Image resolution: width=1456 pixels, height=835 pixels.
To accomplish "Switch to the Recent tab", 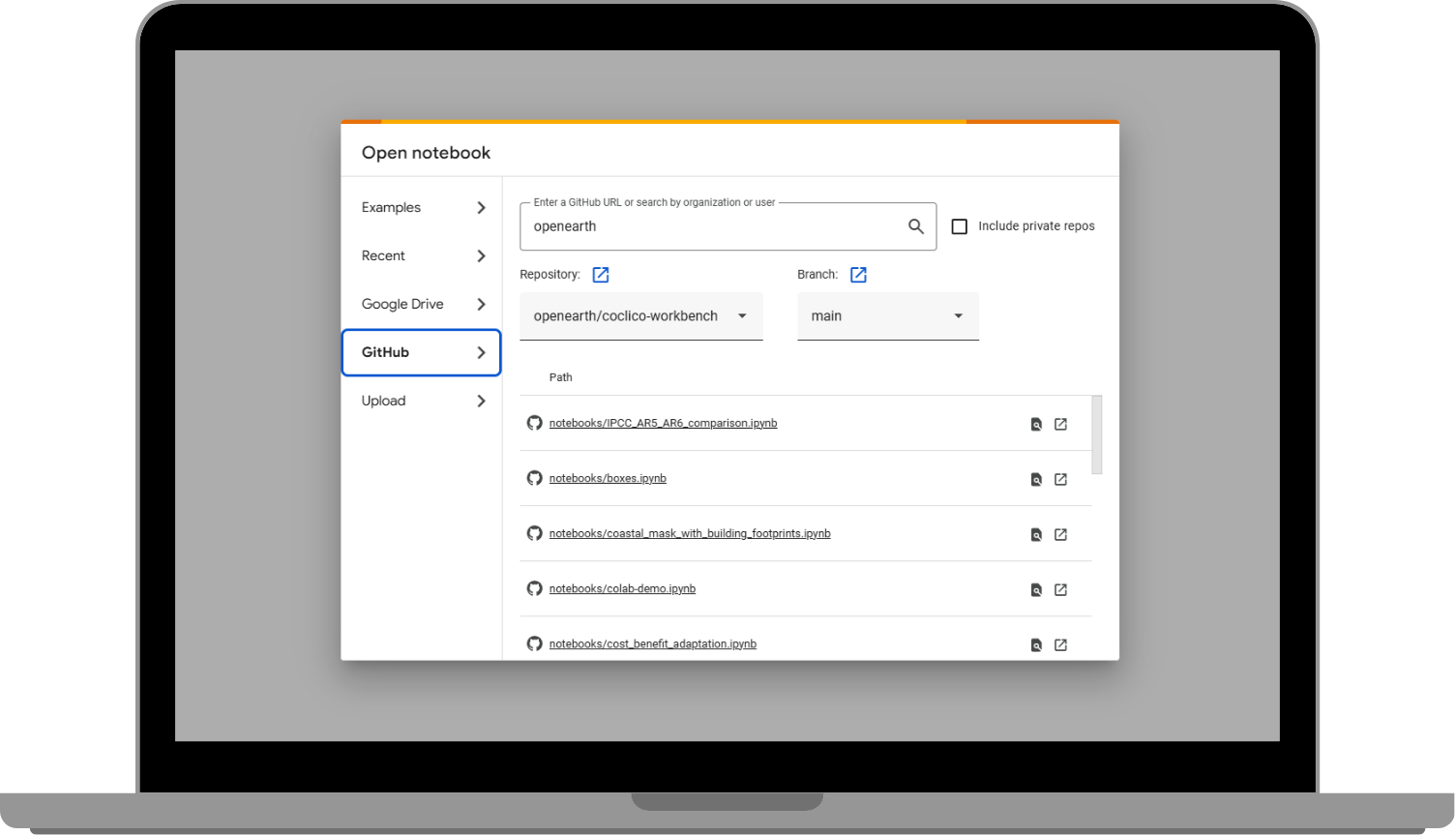I will [x=422, y=255].
